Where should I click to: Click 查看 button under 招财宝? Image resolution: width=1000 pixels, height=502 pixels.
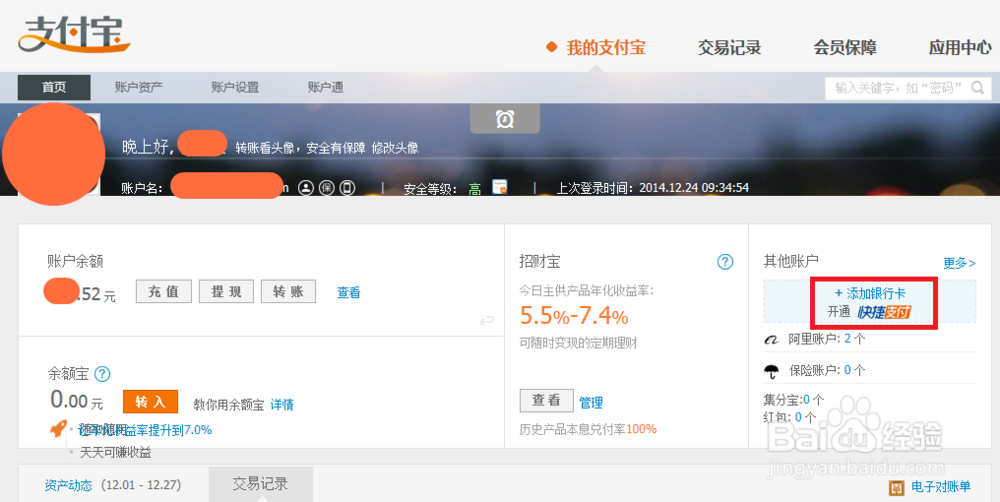547,401
